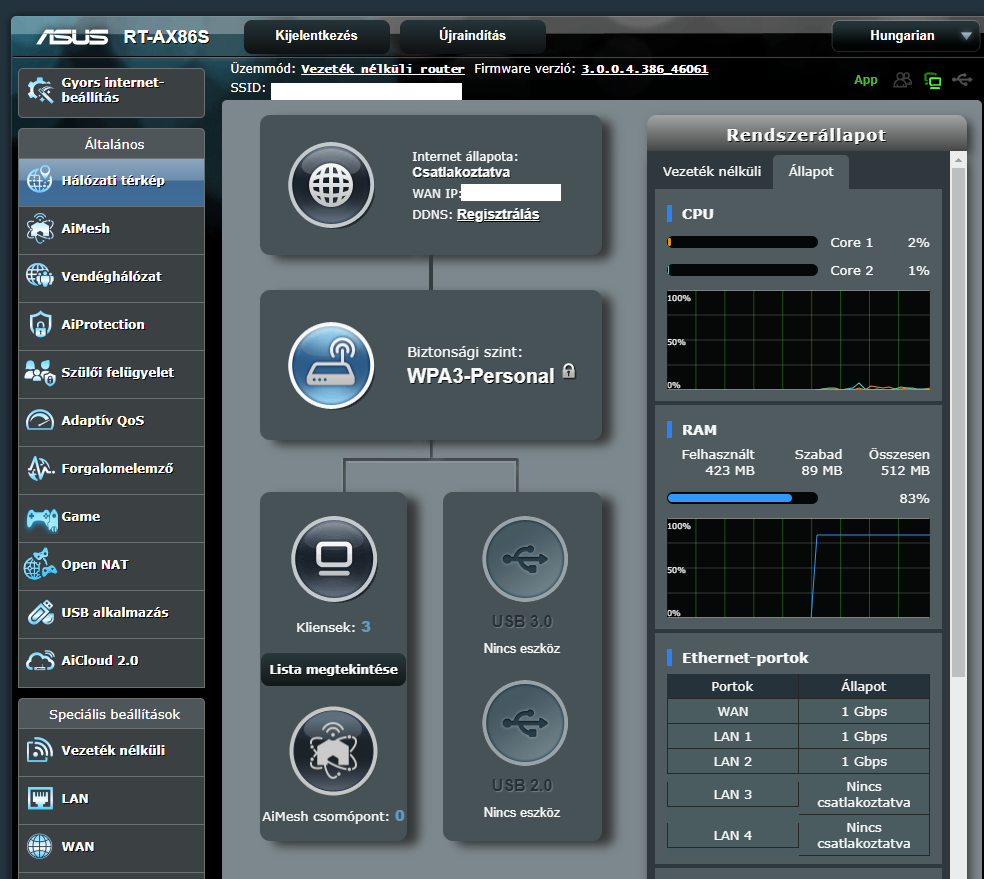984x879 pixels.
Task: Go to the AiMesh menu item
Action: click(x=112, y=230)
